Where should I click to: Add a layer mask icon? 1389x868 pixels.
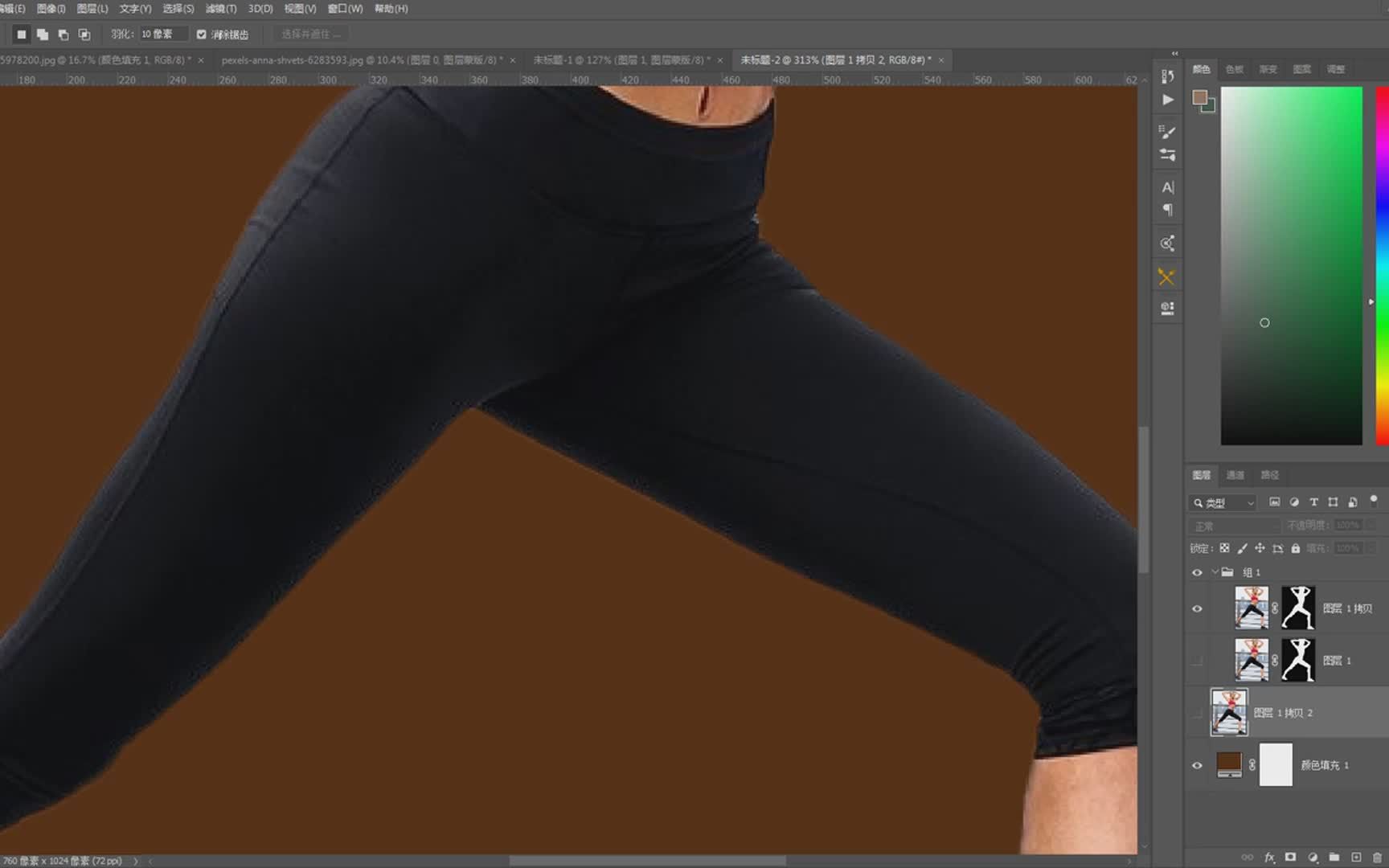pos(1290,858)
